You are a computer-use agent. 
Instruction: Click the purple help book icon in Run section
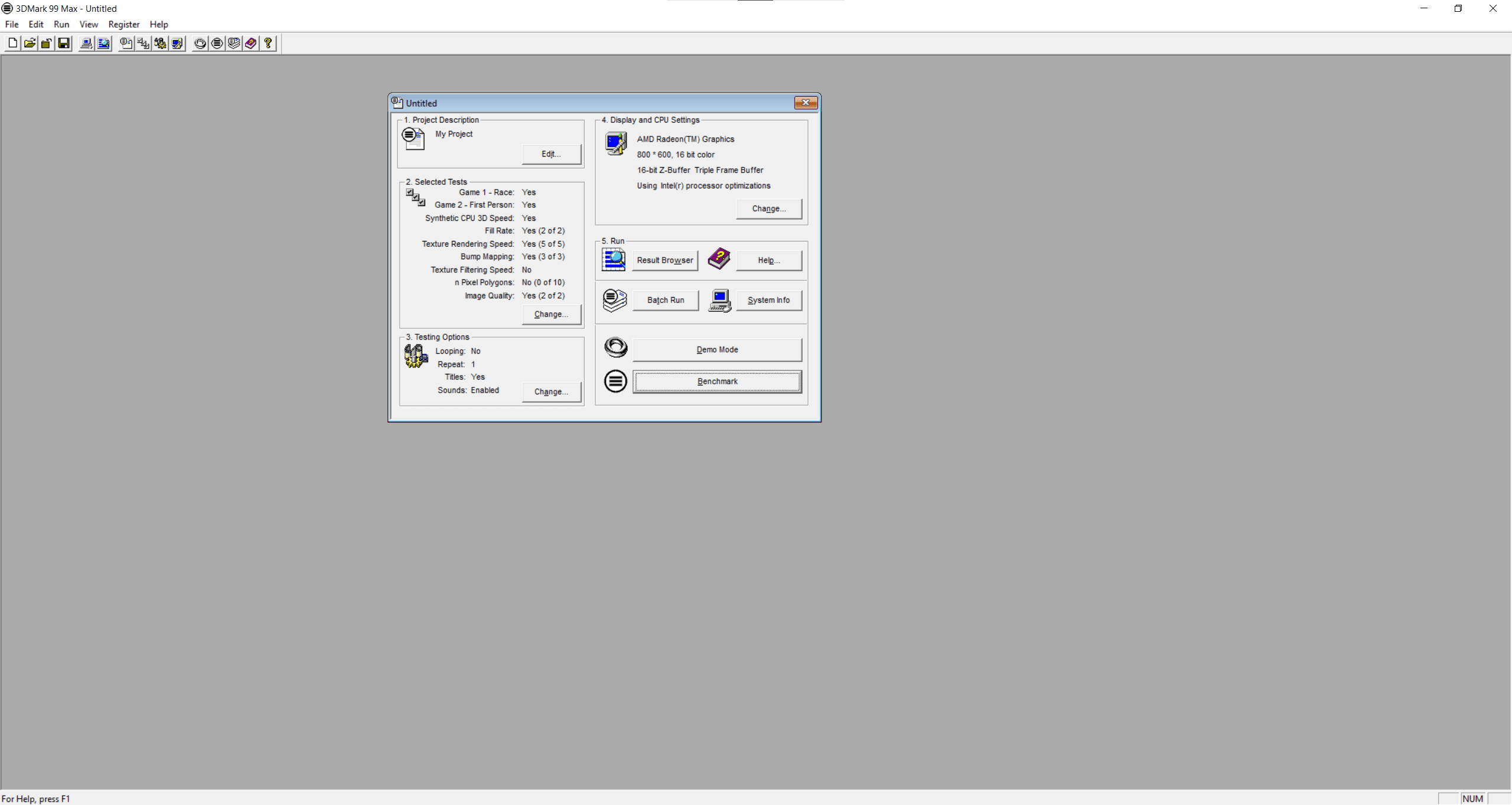pos(719,259)
